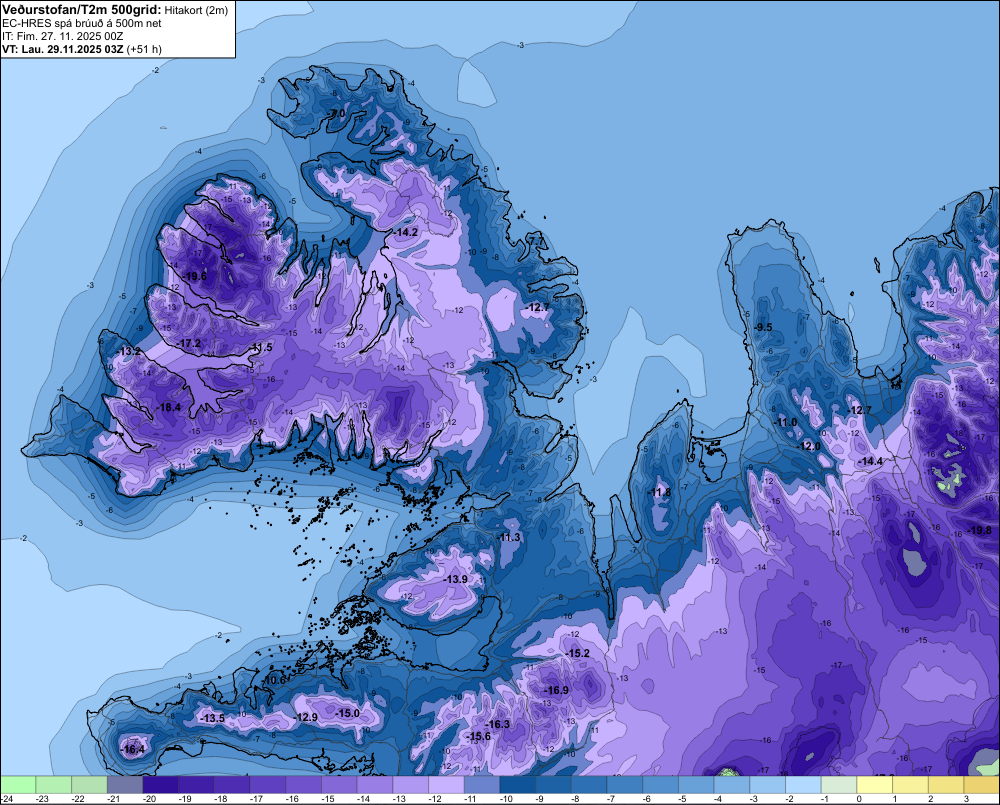The width and height of the screenshot is (1000, 805).
Task: Click the -14.2 temperature value
Action: tap(406, 232)
